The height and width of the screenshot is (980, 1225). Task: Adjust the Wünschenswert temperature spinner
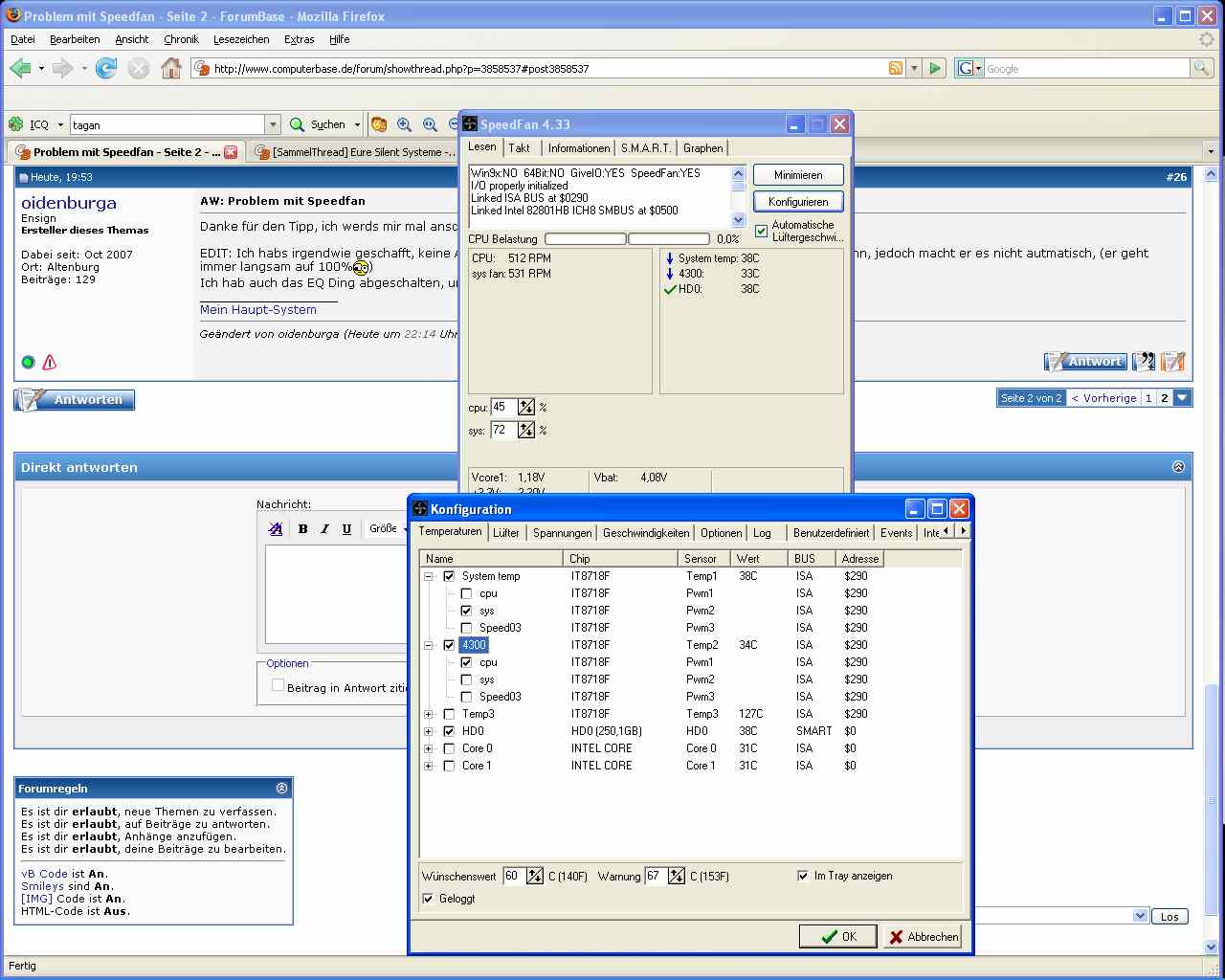click(x=536, y=876)
